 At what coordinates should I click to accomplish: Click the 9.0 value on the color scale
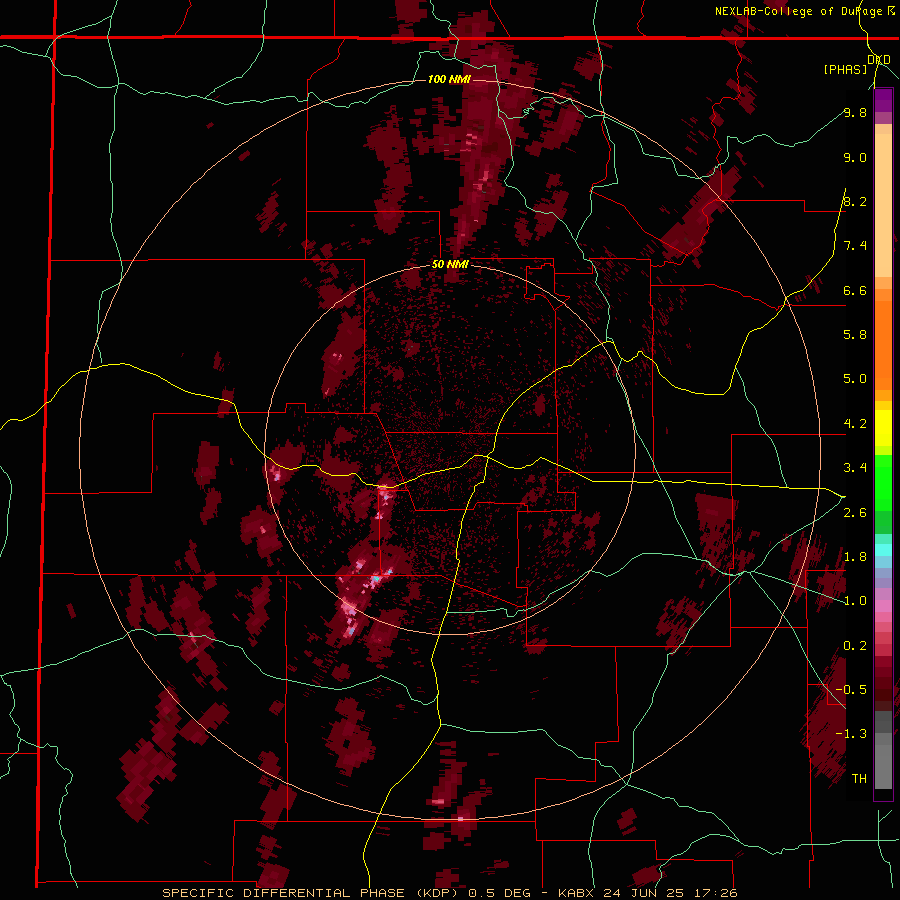pyautogui.click(x=855, y=158)
